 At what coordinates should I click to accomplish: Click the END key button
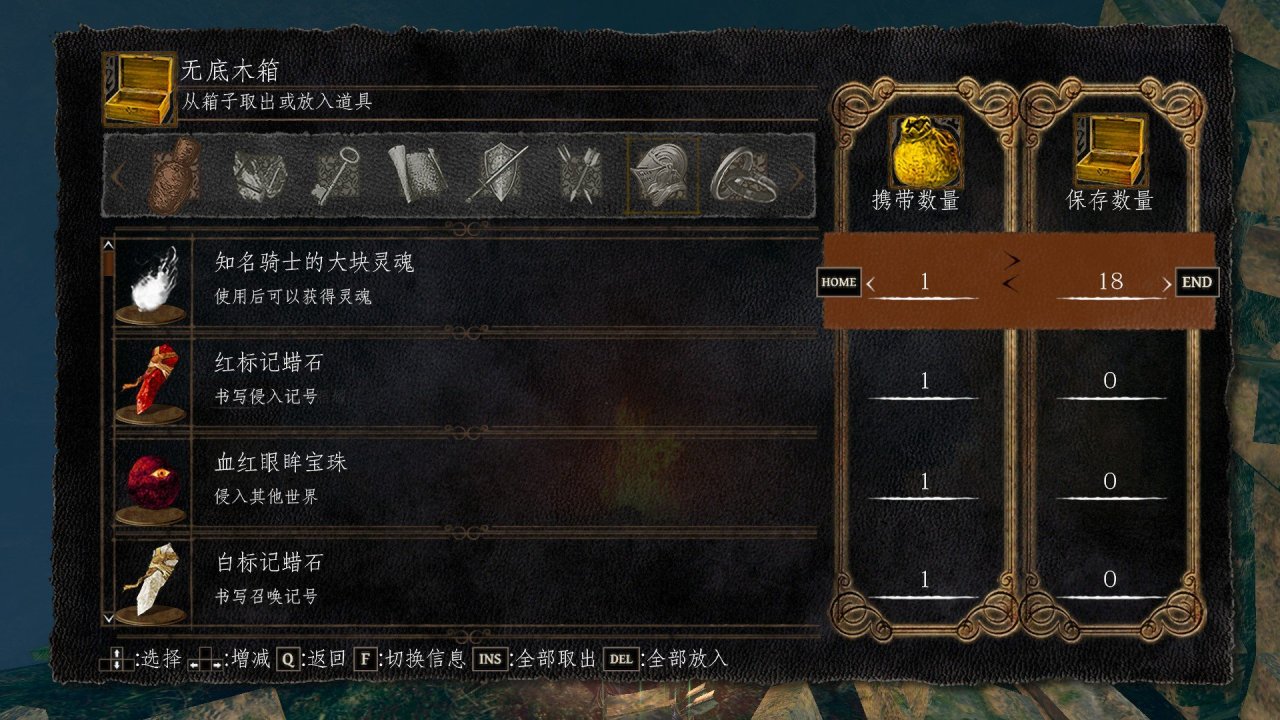point(1196,282)
